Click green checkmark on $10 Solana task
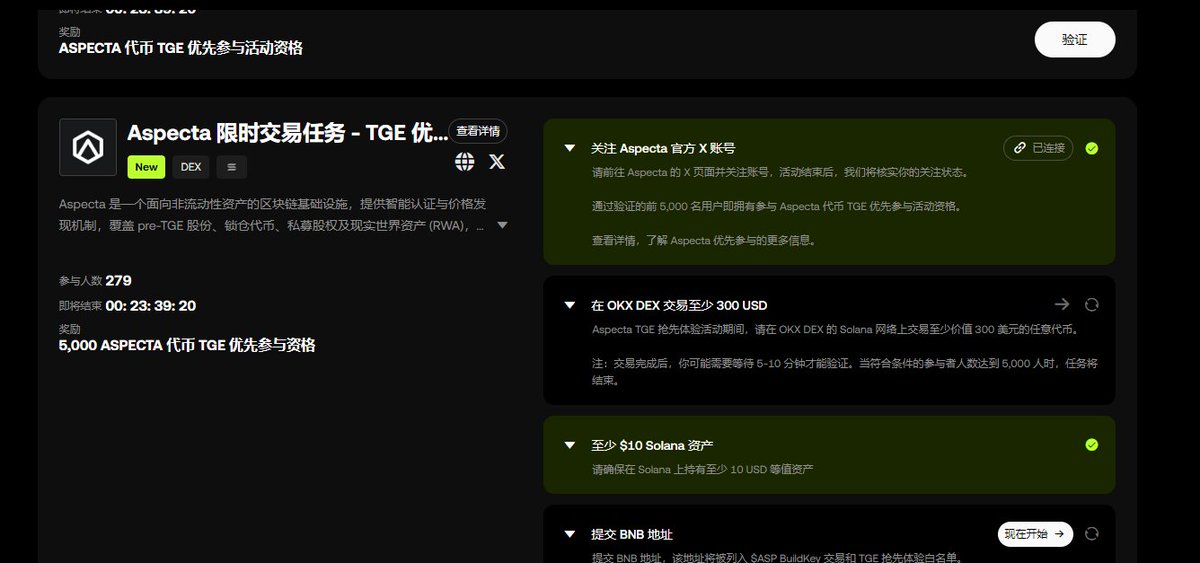1200x563 pixels. click(1092, 444)
